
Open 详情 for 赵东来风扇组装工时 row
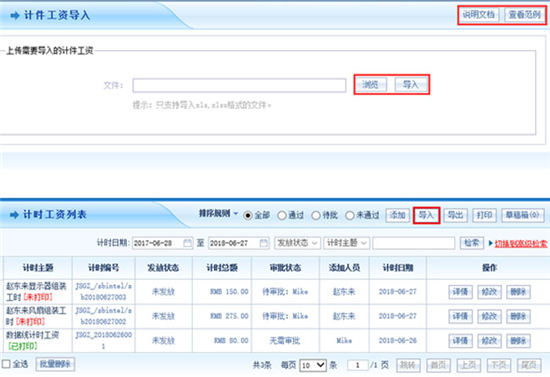click(461, 316)
